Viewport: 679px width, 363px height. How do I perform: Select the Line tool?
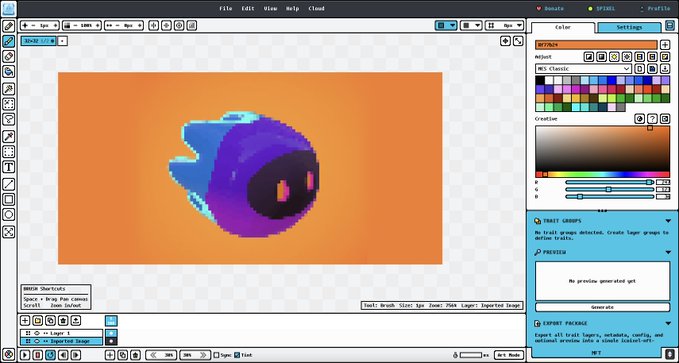(9, 184)
